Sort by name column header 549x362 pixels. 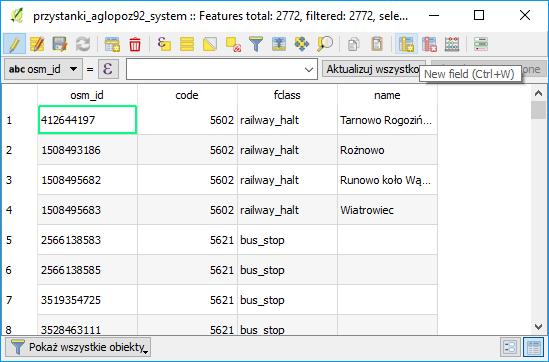tap(387, 95)
